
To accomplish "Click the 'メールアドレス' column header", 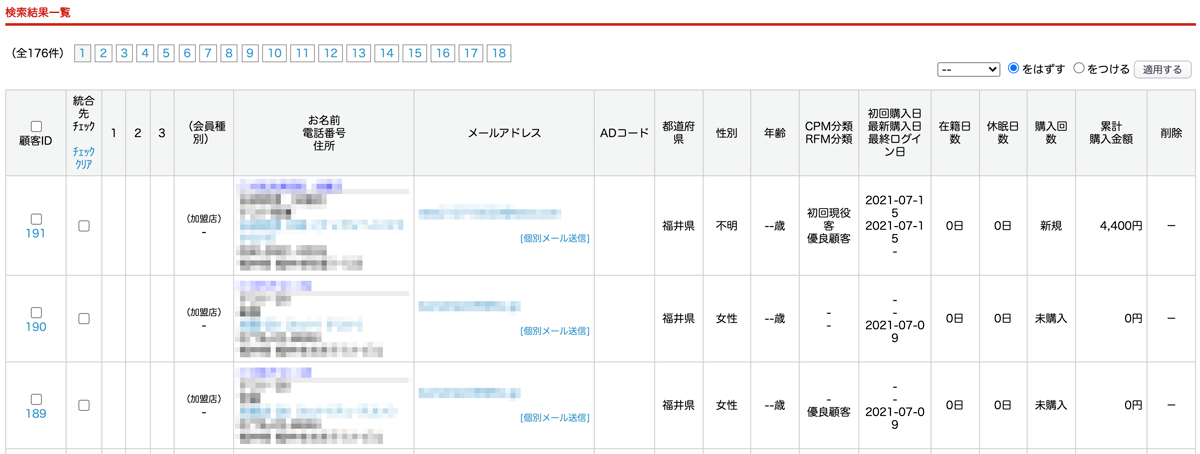I will [x=504, y=134].
